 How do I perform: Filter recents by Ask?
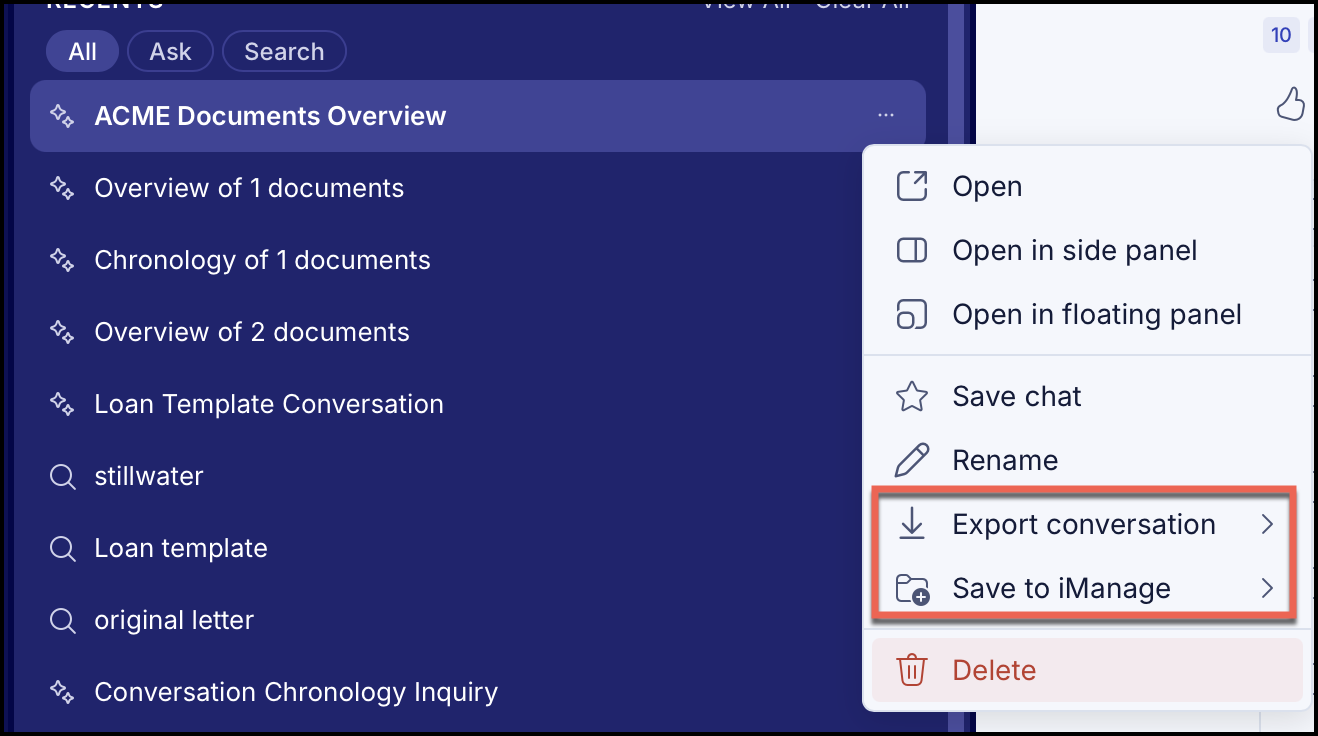170,52
